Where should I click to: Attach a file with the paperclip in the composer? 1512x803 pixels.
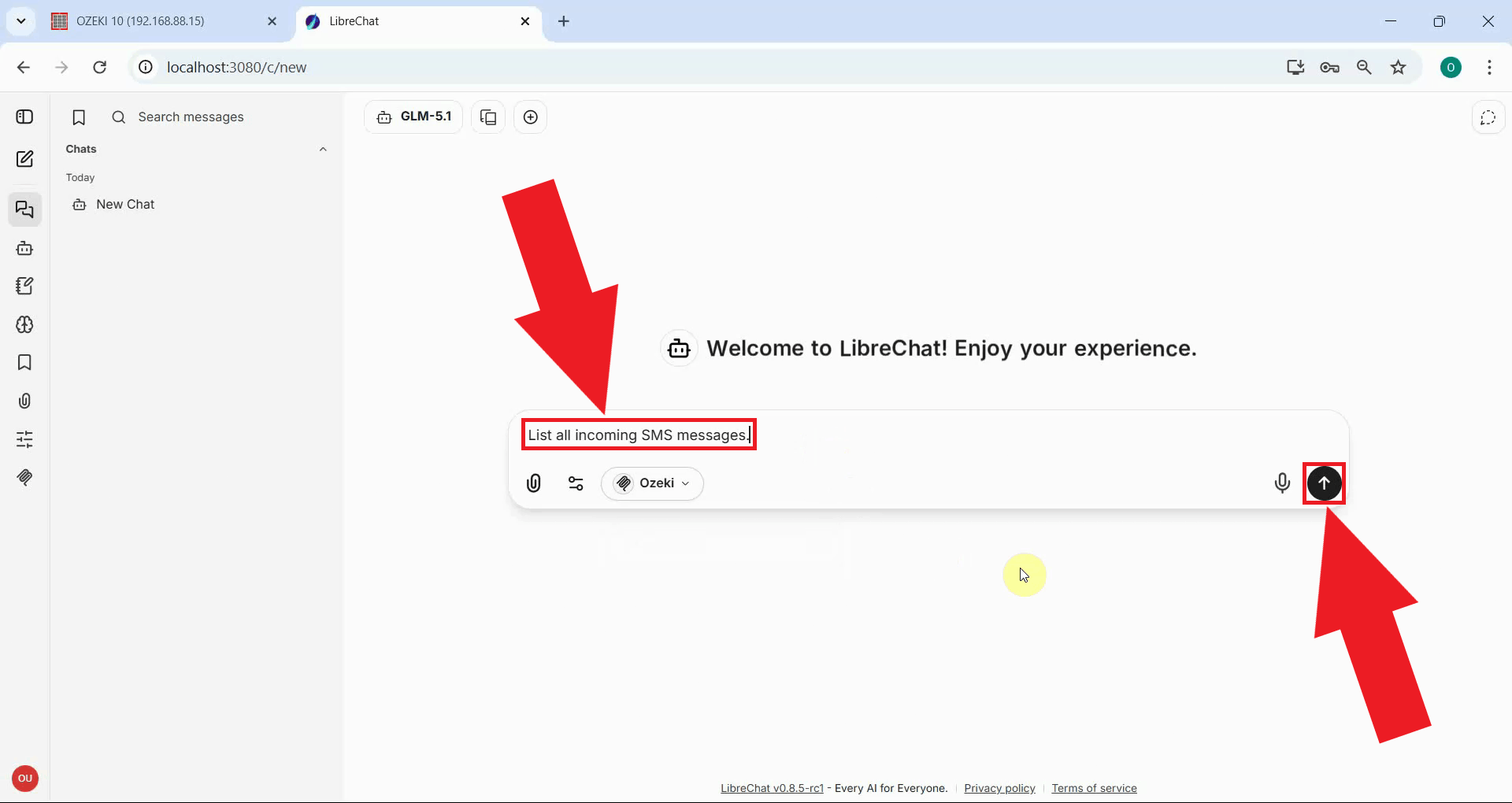tap(534, 483)
